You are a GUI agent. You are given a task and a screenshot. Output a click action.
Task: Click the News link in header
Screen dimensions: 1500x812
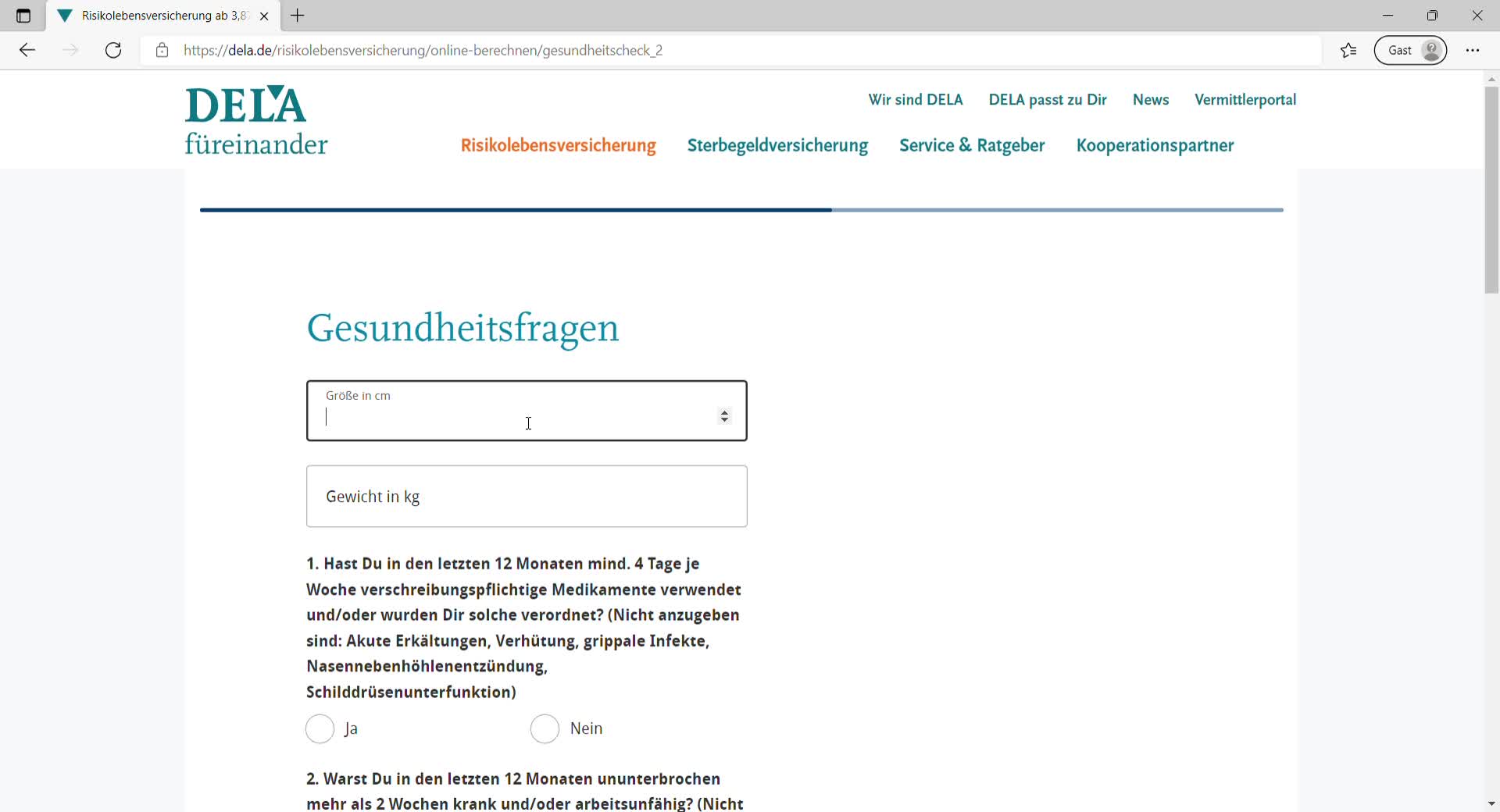click(x=1151, y=100)
